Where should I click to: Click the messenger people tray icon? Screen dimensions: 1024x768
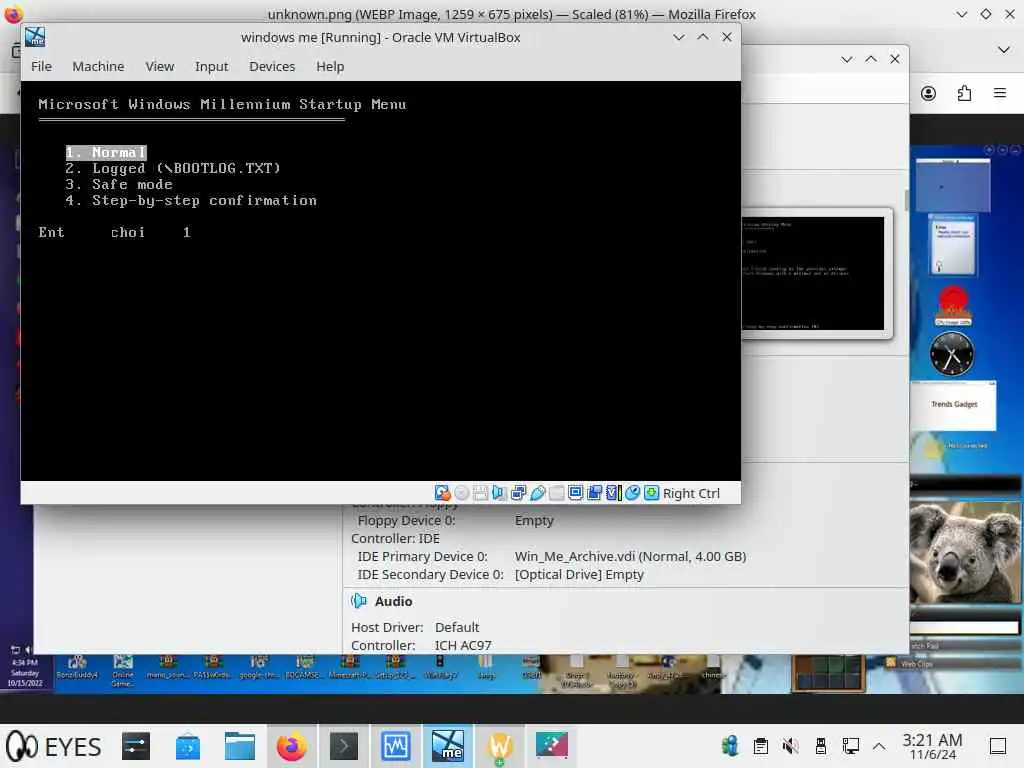pyautogui.click(x=729, y=746)
